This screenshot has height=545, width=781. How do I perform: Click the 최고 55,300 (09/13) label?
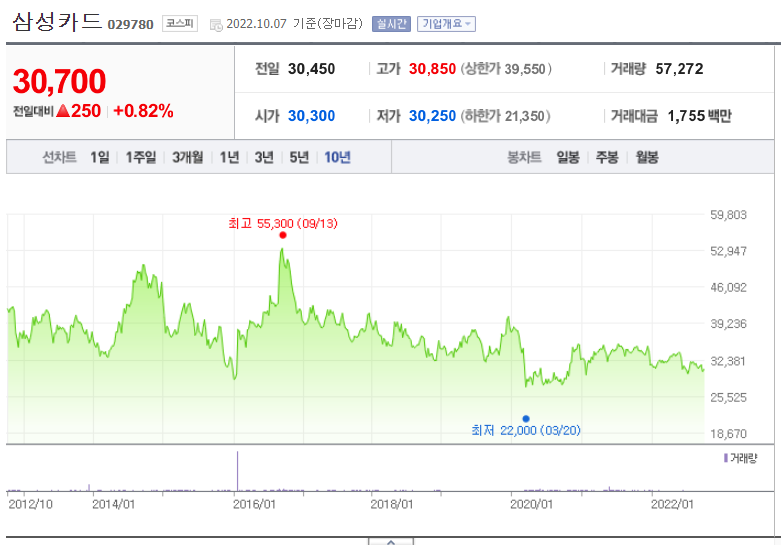[x=283, y=224]
